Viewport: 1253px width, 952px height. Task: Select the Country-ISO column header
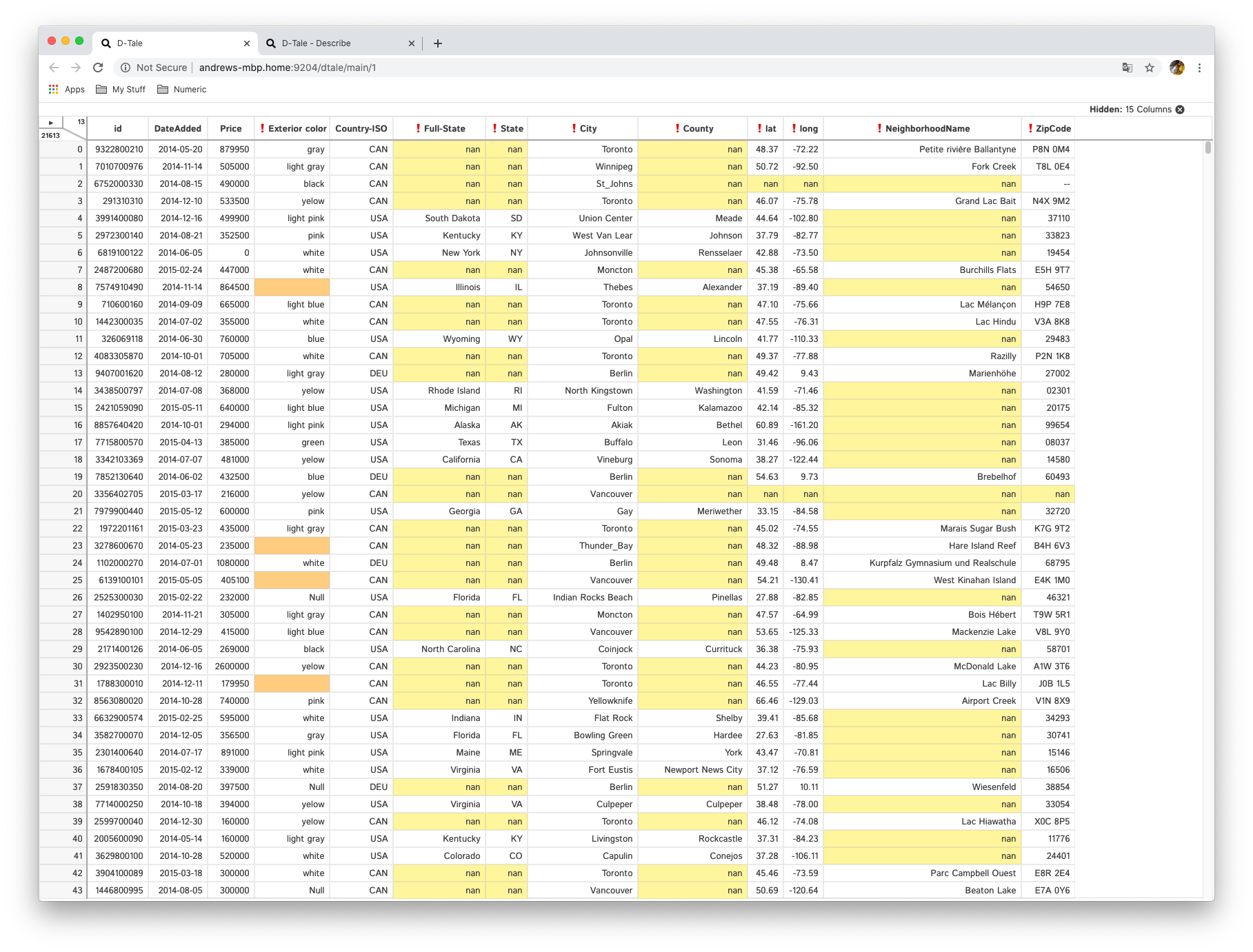[x=361, y=129]
